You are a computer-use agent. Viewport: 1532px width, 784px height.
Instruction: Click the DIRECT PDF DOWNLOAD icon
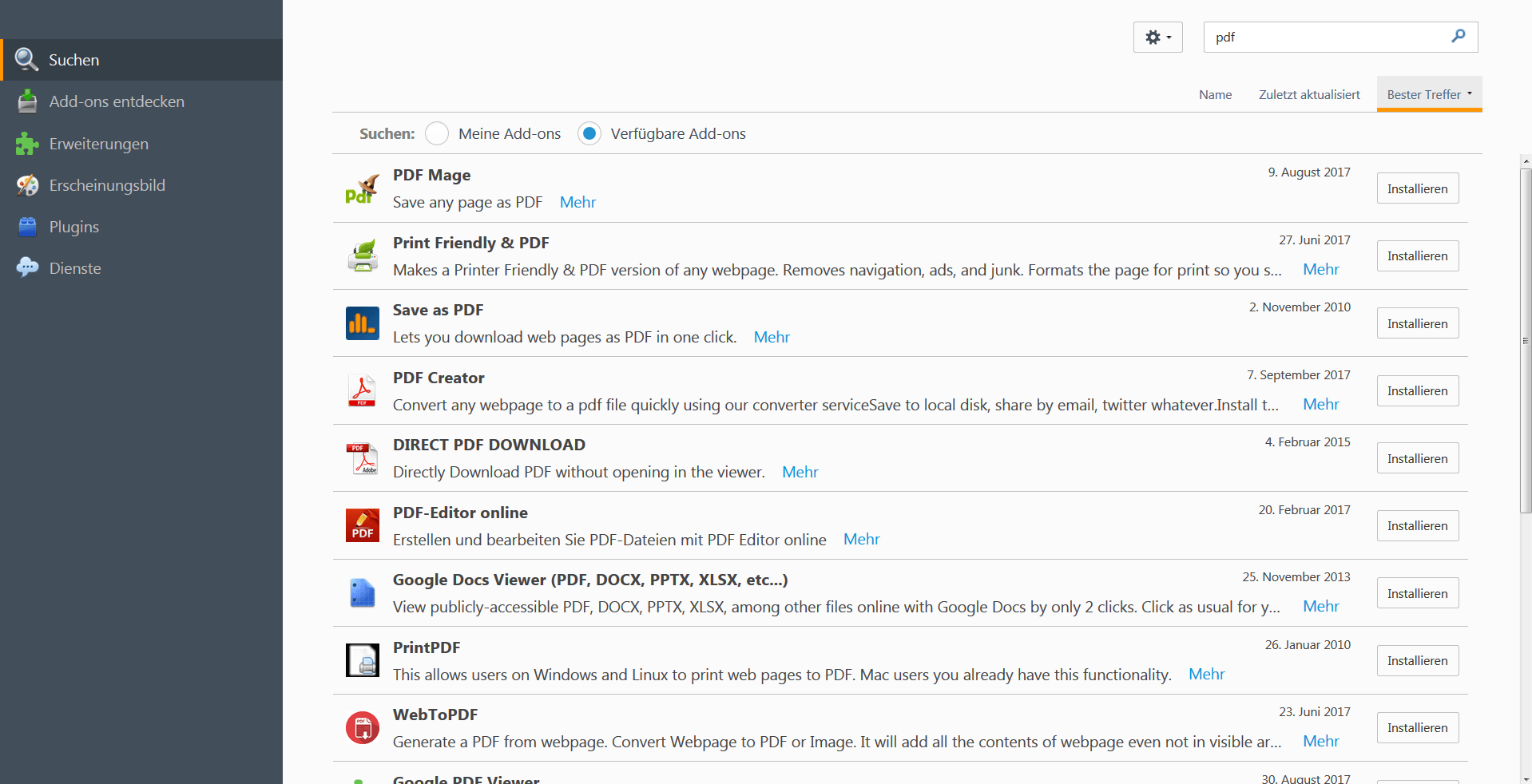coord(363,458)
